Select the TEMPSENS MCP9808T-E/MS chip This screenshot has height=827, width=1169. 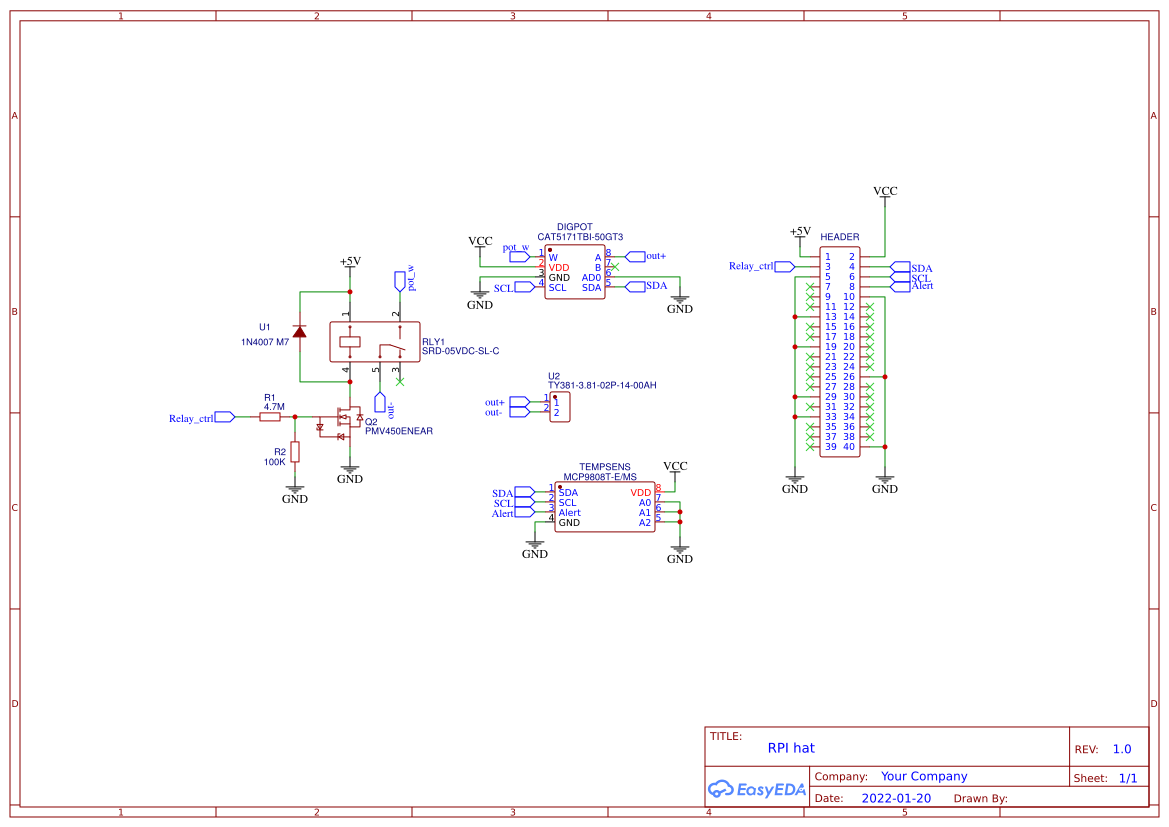605,505
